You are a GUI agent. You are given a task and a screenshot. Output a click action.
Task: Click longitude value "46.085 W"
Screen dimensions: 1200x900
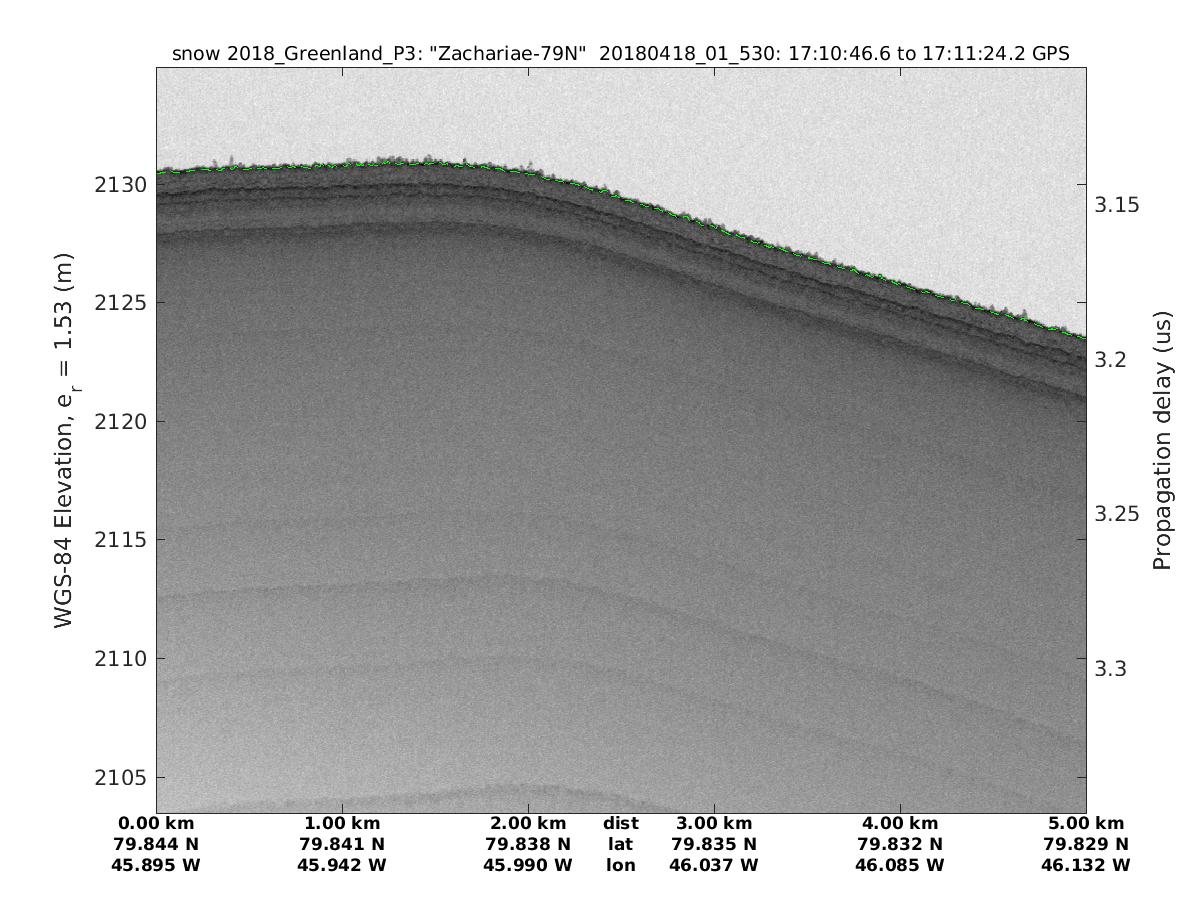point(900,865)
